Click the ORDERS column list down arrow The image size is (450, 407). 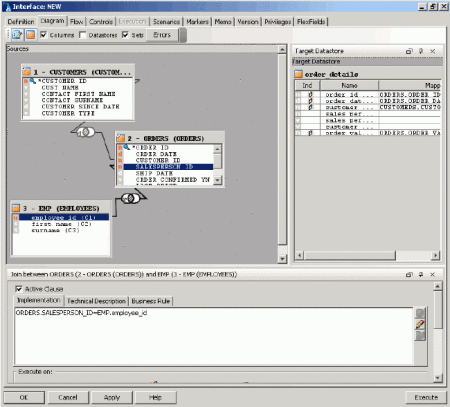point(217,180)
